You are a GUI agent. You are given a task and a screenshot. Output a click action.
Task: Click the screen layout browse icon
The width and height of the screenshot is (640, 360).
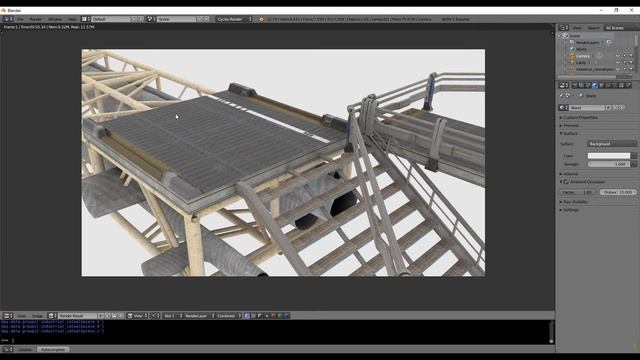coord(86,19)
